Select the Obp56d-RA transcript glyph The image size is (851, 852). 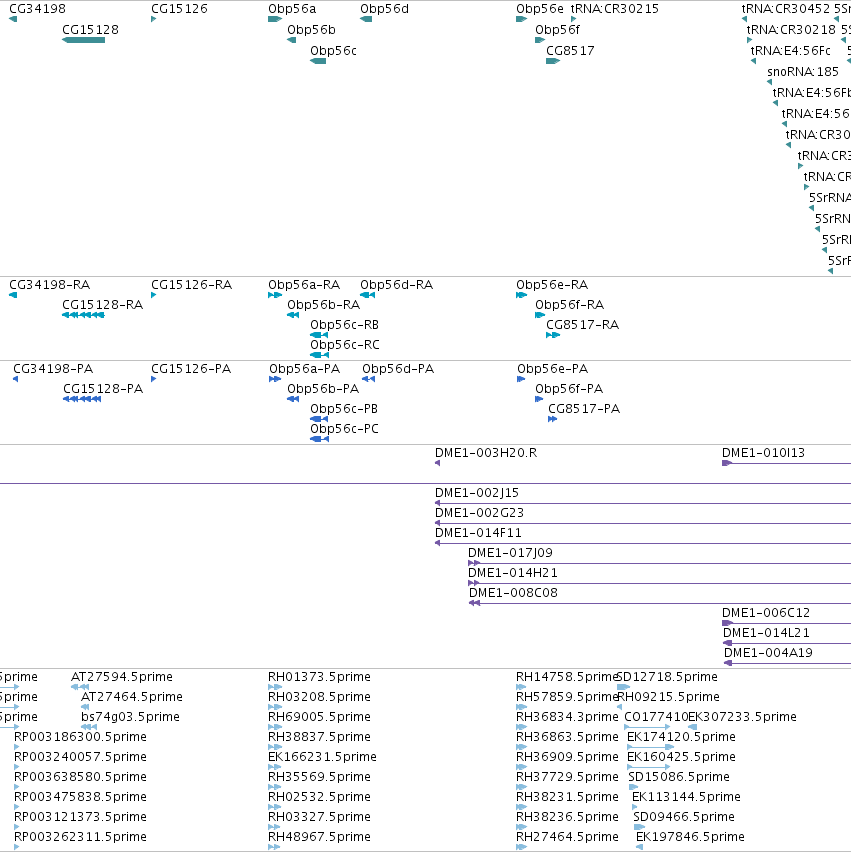coord(367,295)
